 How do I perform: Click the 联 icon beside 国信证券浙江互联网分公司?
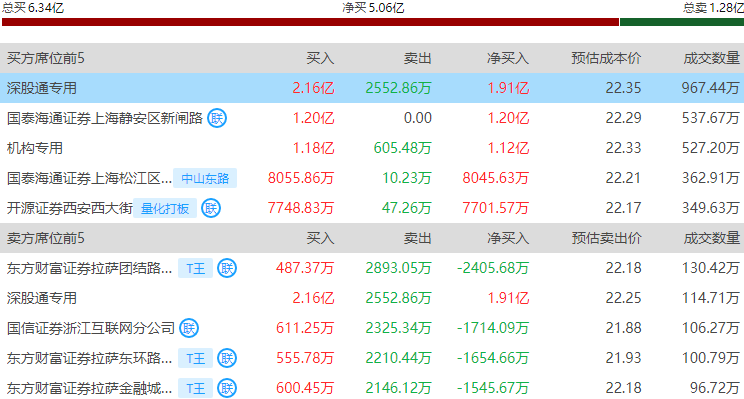189,328
